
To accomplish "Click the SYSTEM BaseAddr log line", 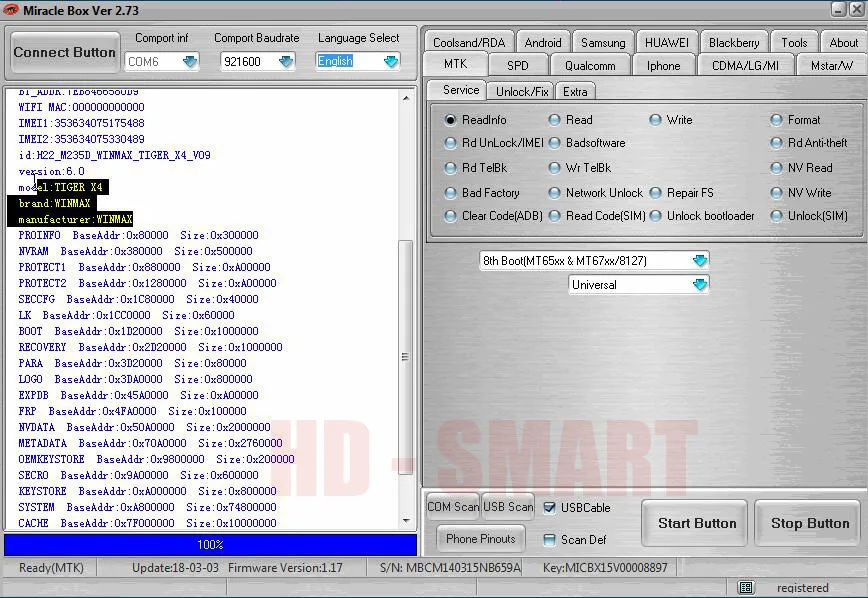I will pos(147,507).
